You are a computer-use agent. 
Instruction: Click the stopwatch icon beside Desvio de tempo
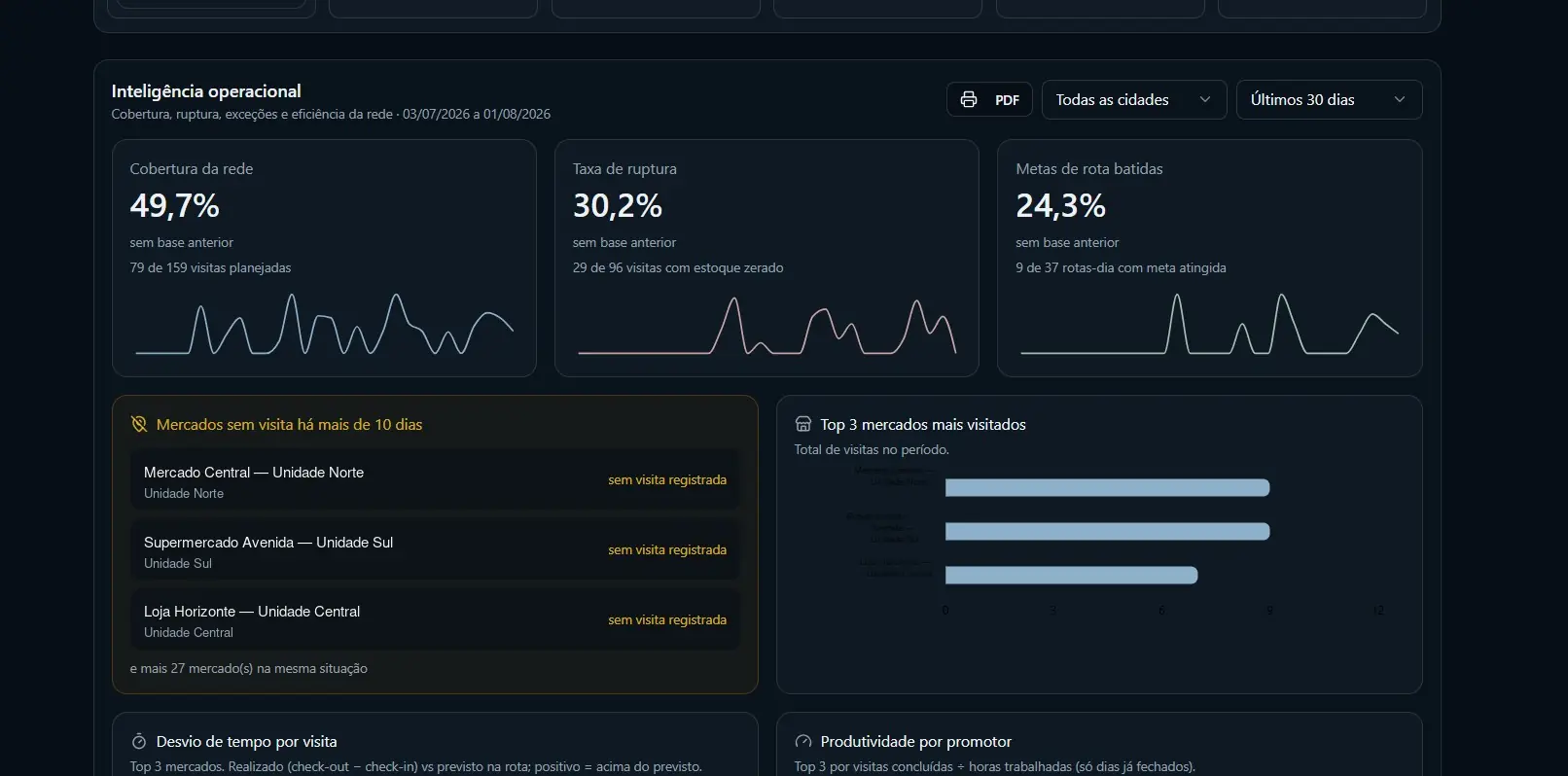pyautogui.click(x=139, y=741)
